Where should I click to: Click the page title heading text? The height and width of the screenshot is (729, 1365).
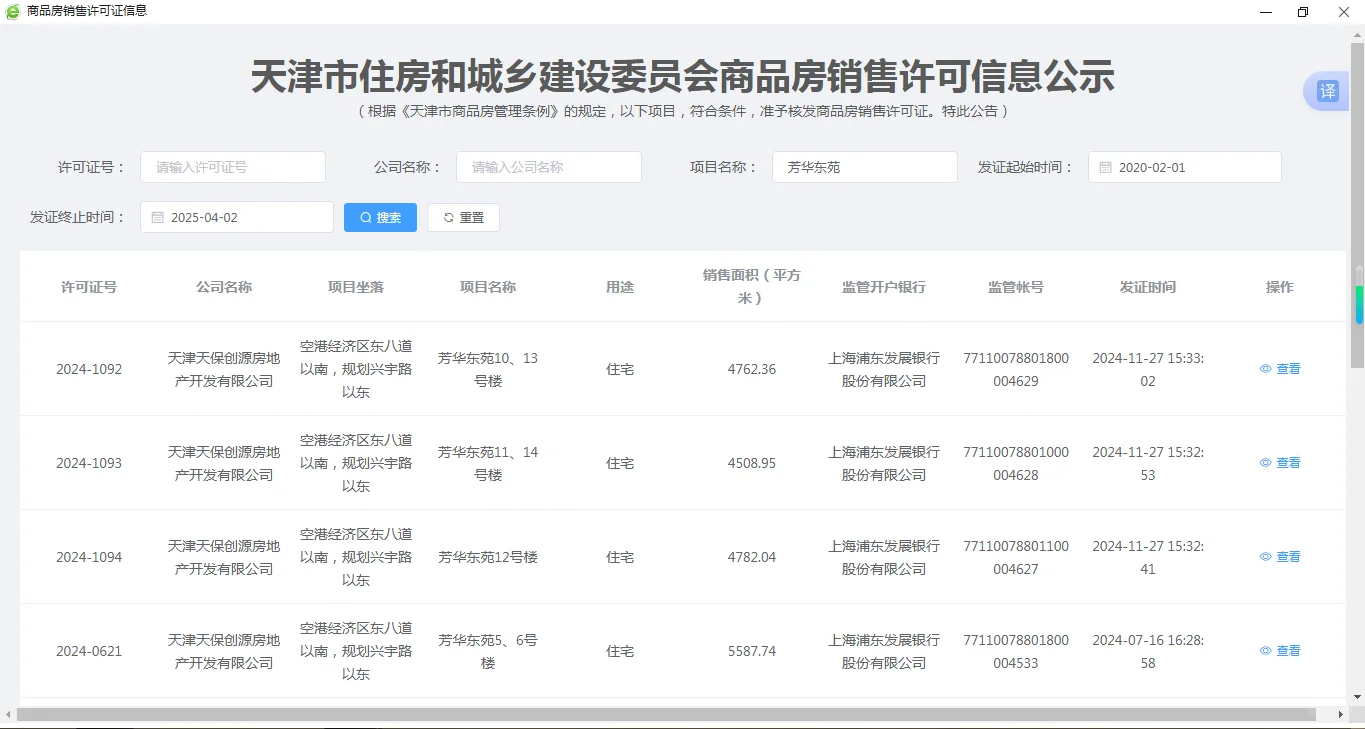click(683, 77)
